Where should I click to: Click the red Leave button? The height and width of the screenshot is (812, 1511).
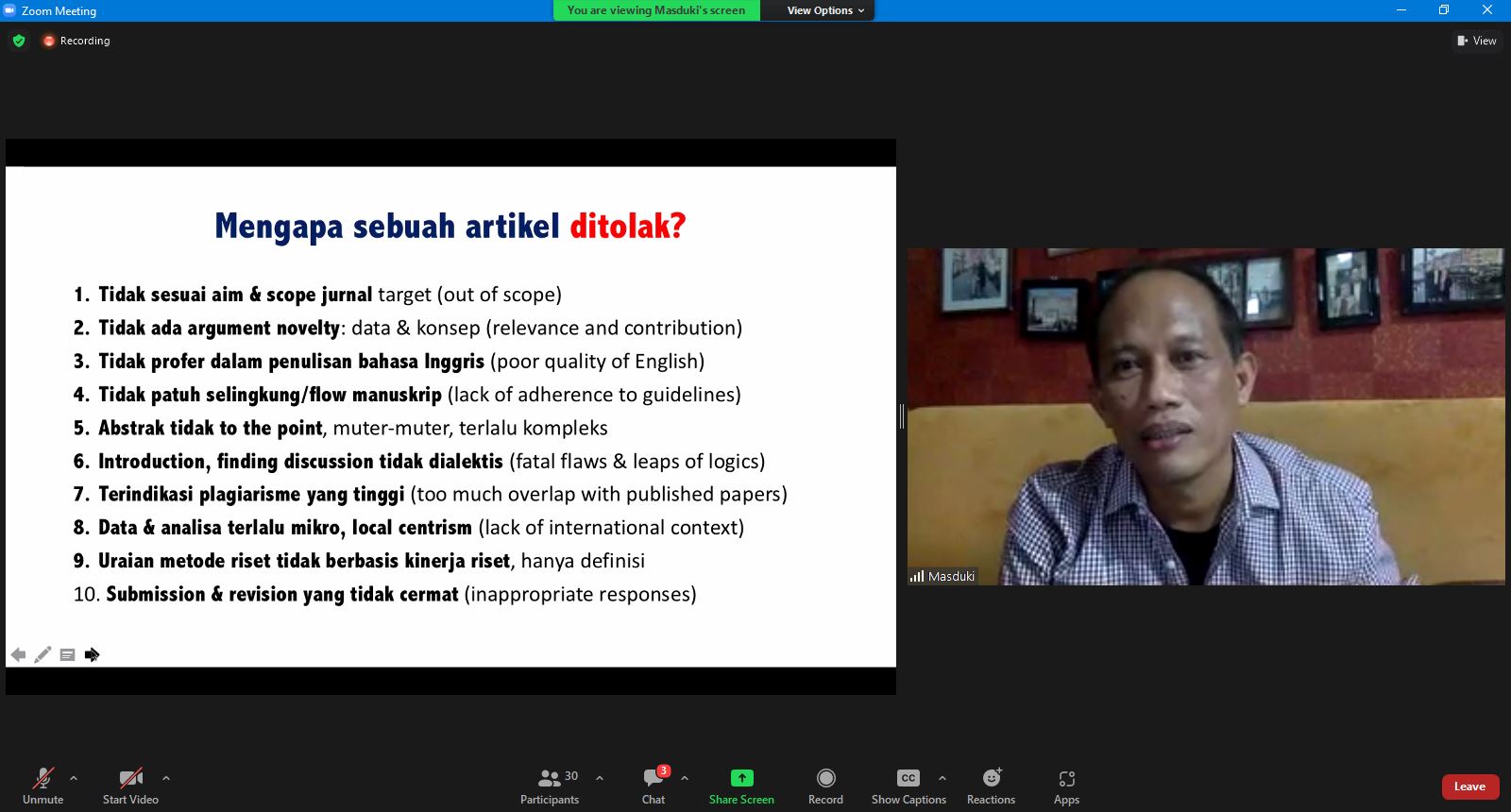coord(1469,787)
